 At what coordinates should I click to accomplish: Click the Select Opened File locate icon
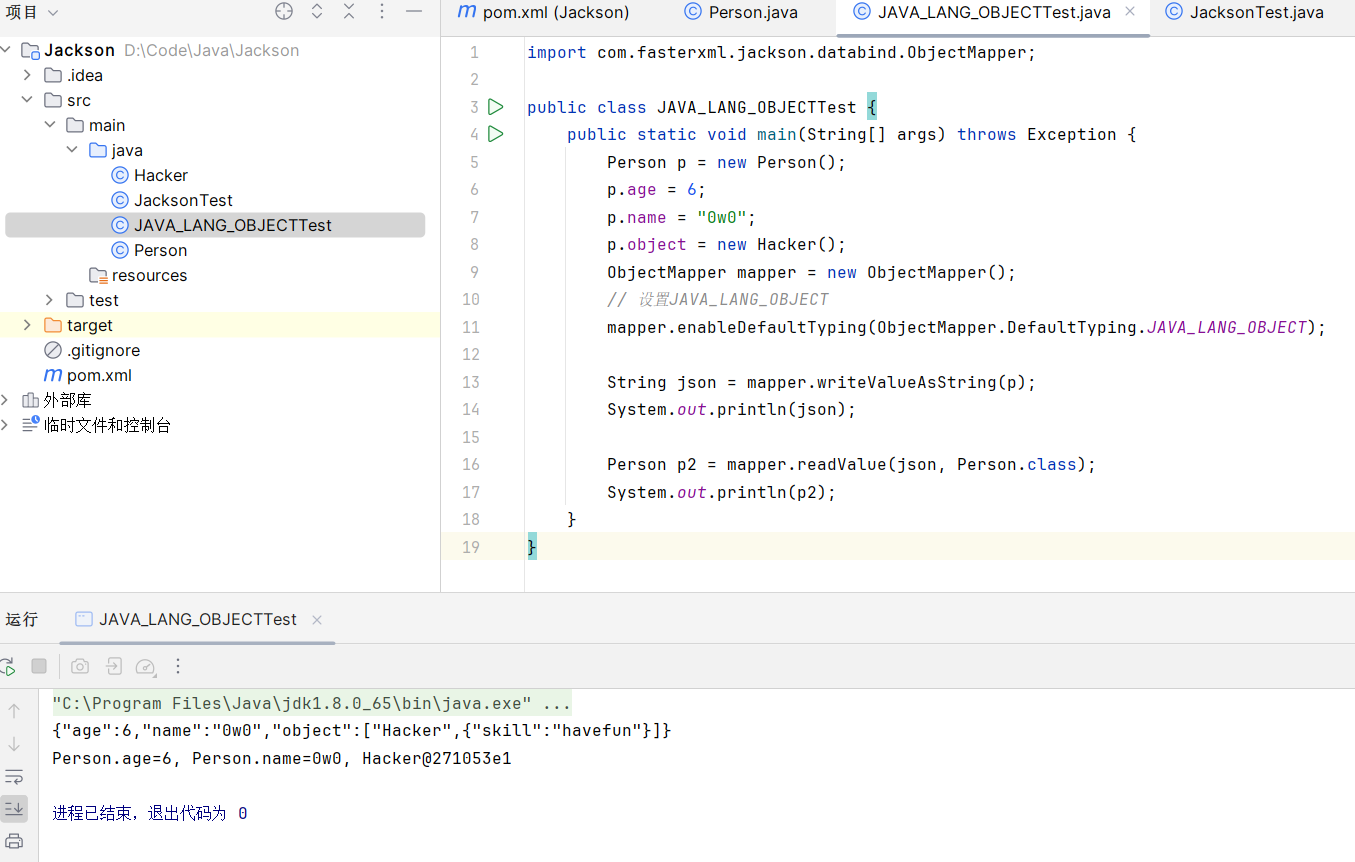284,12
